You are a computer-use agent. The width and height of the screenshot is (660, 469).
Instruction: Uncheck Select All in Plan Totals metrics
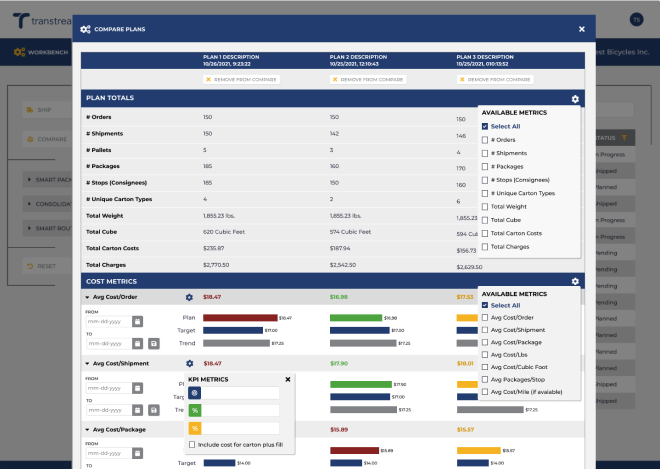click(x=485, y=127)
